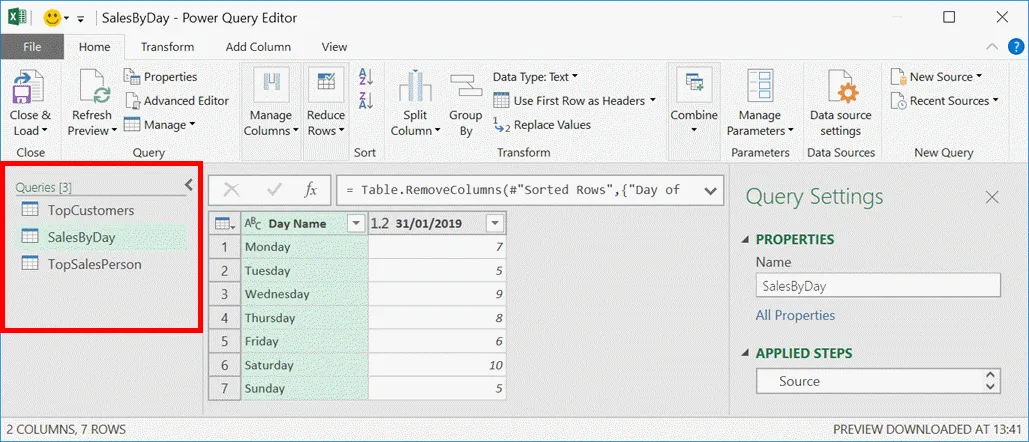Click the ABC data type icon of Day Name
The width and height of the screenshot is (1029, 442).
point(253,224)
